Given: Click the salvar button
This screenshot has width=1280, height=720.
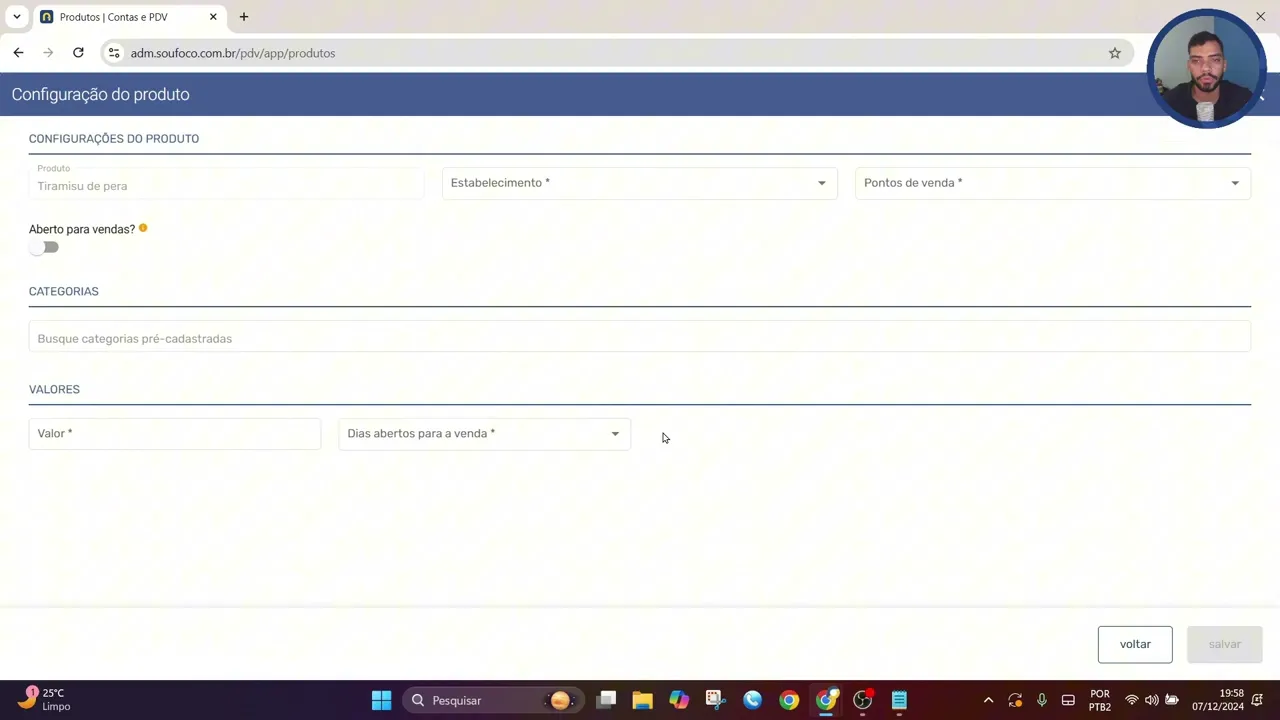Looking at the screenshot, I should pyautogui.click(x=1224, y=644).
